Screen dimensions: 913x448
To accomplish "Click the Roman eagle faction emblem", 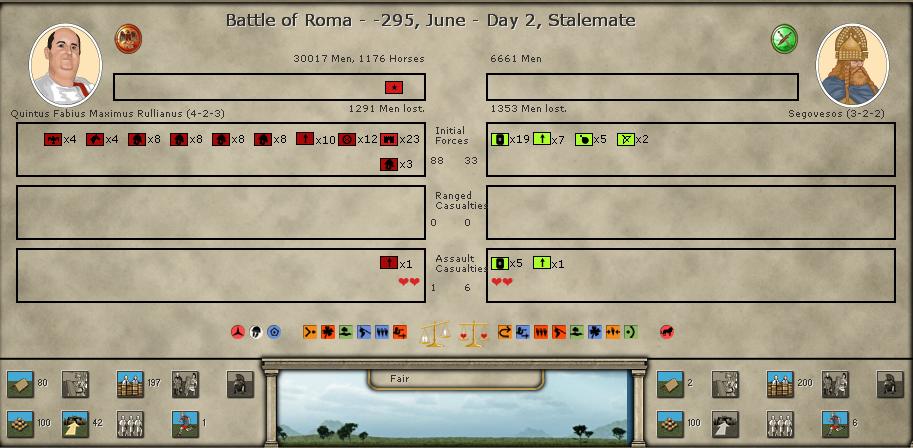I will point(128,39).
